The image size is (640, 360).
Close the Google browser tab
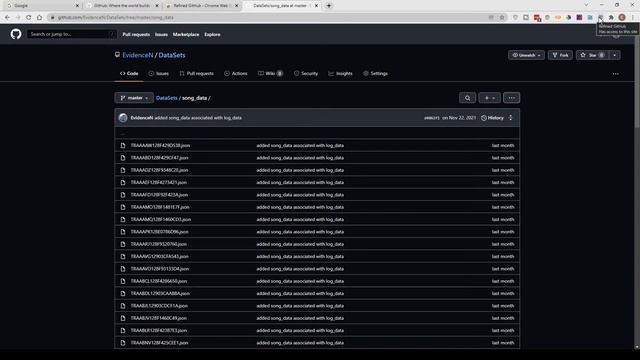77,6
